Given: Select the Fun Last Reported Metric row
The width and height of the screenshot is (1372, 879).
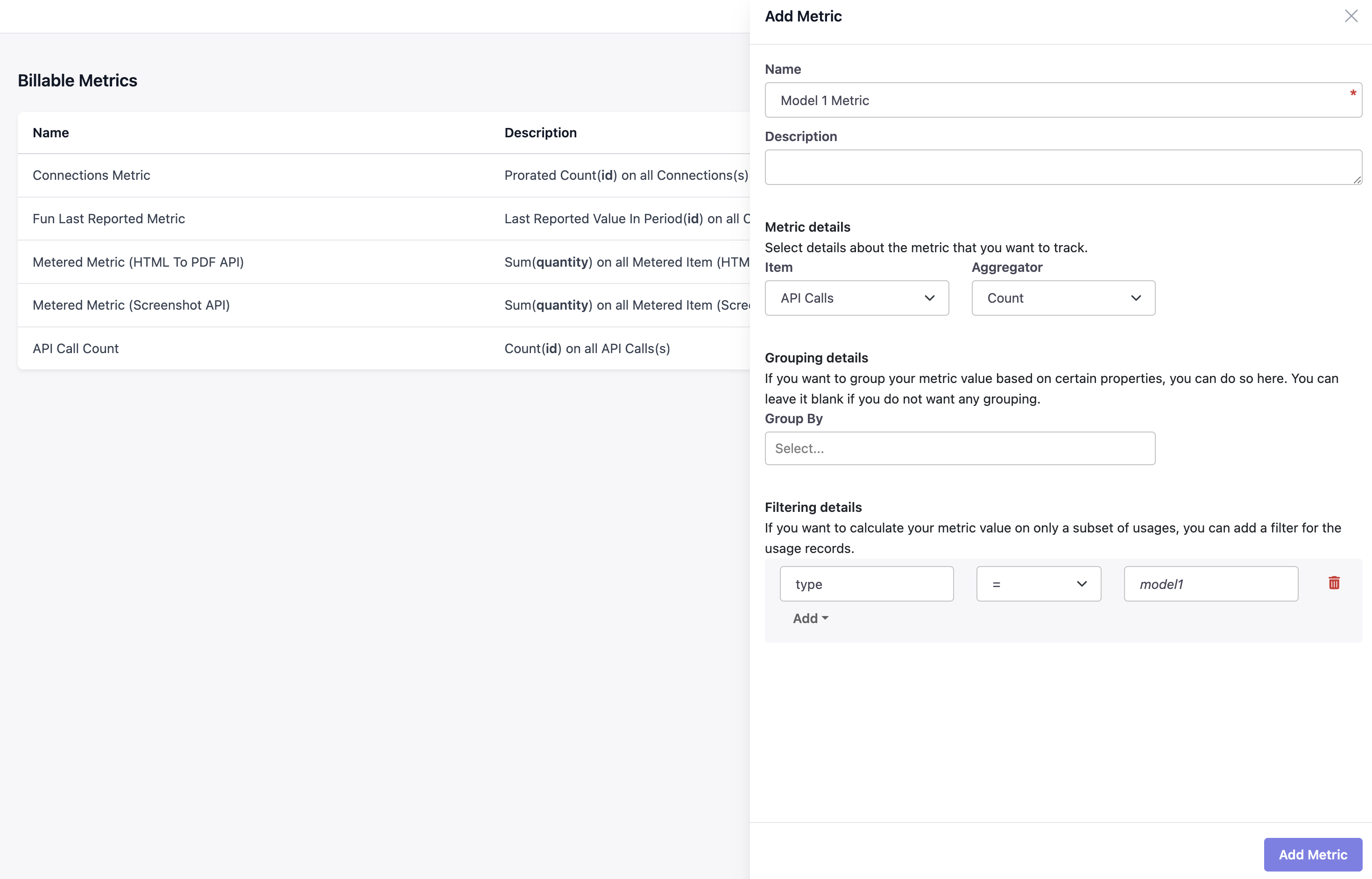Looking at the screenshot, I should [x=108, y=219].
